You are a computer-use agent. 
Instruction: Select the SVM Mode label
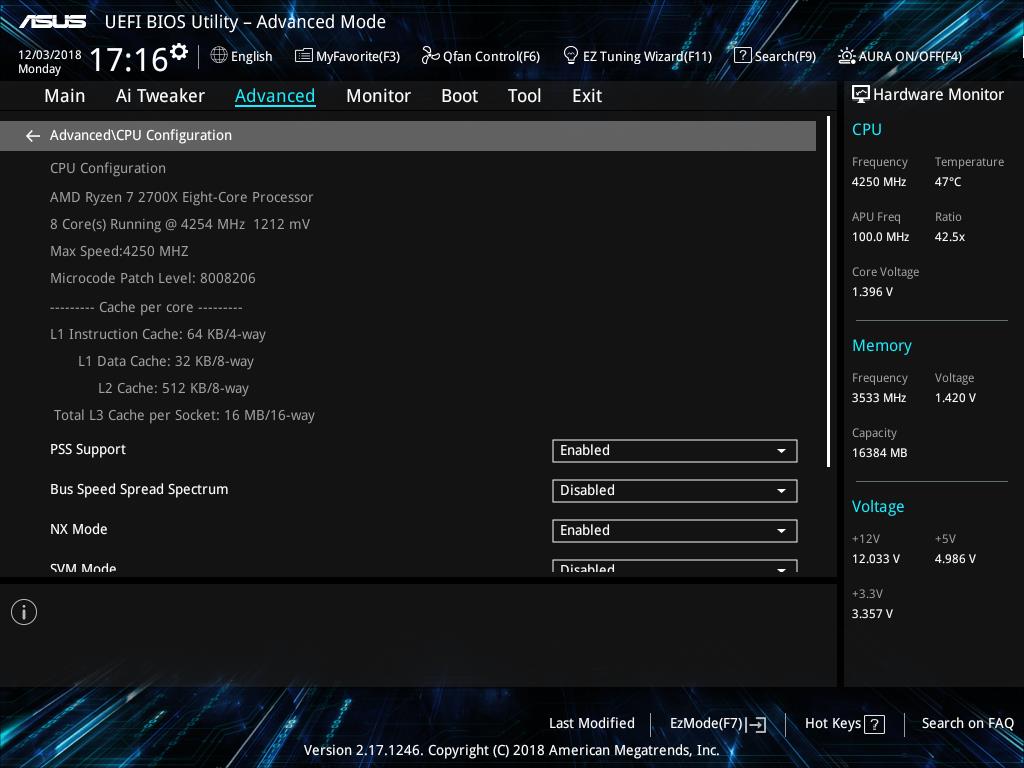pos(83,568)
